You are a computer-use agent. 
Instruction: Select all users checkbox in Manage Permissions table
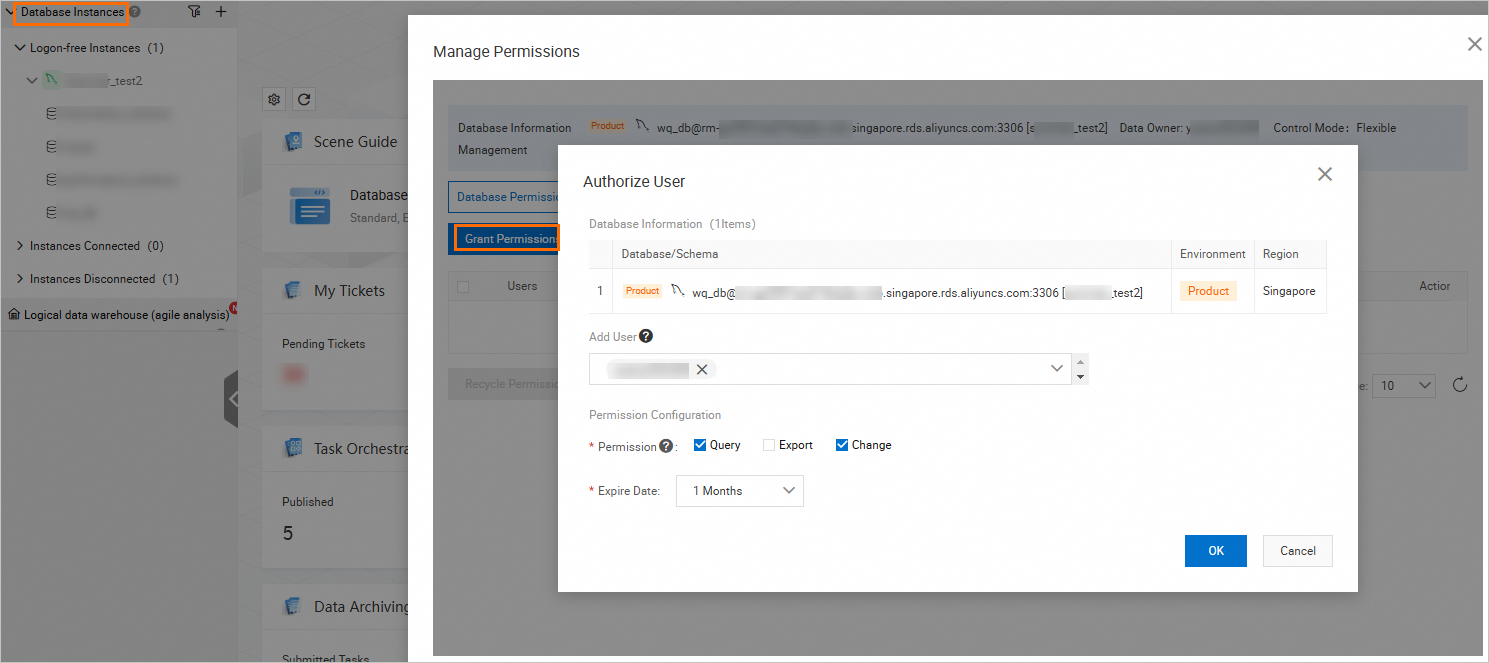463,287
